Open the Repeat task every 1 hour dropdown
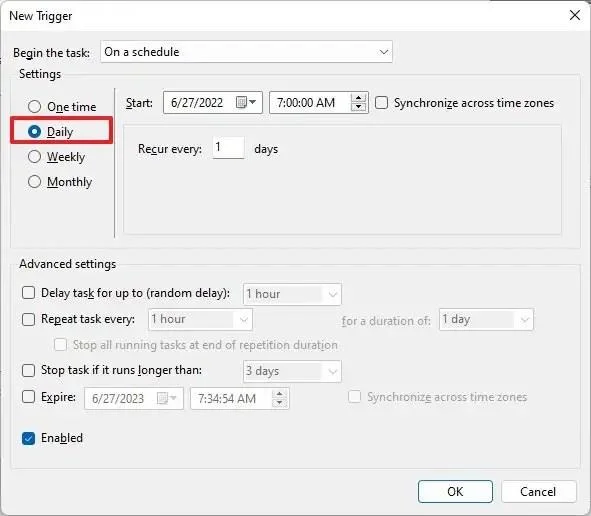 point(201,320)
